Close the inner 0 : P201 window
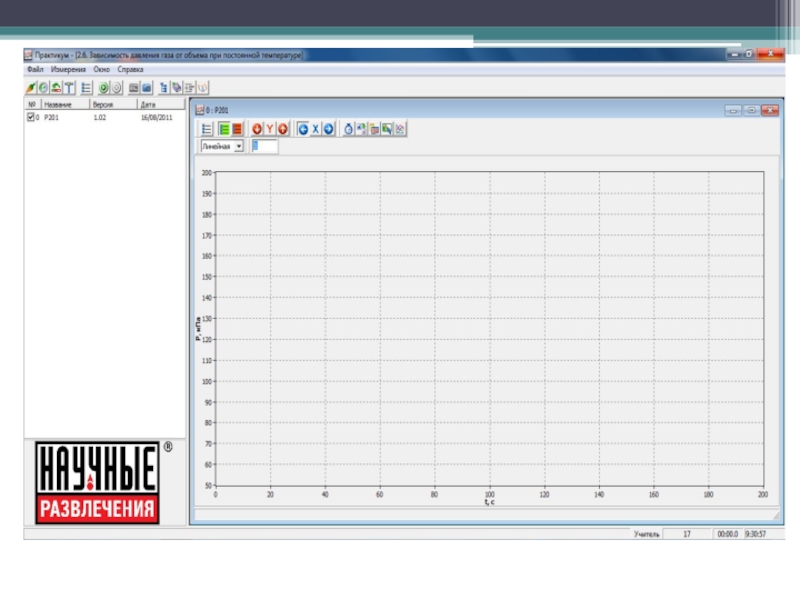This screenshot has width=800, height=600. (770, 110)
